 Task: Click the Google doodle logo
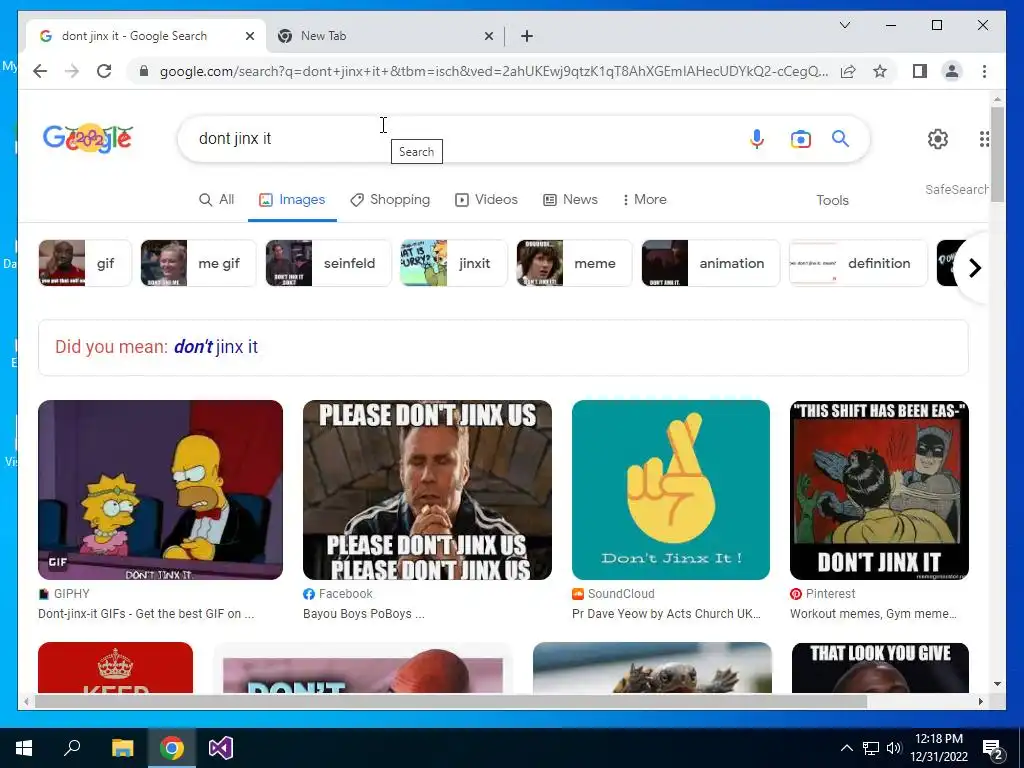coord(88,138)
